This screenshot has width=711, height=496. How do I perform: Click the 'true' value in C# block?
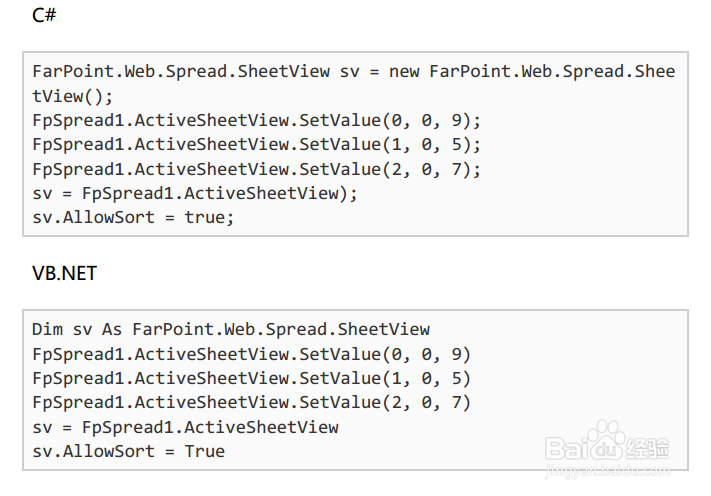(205, 218)
